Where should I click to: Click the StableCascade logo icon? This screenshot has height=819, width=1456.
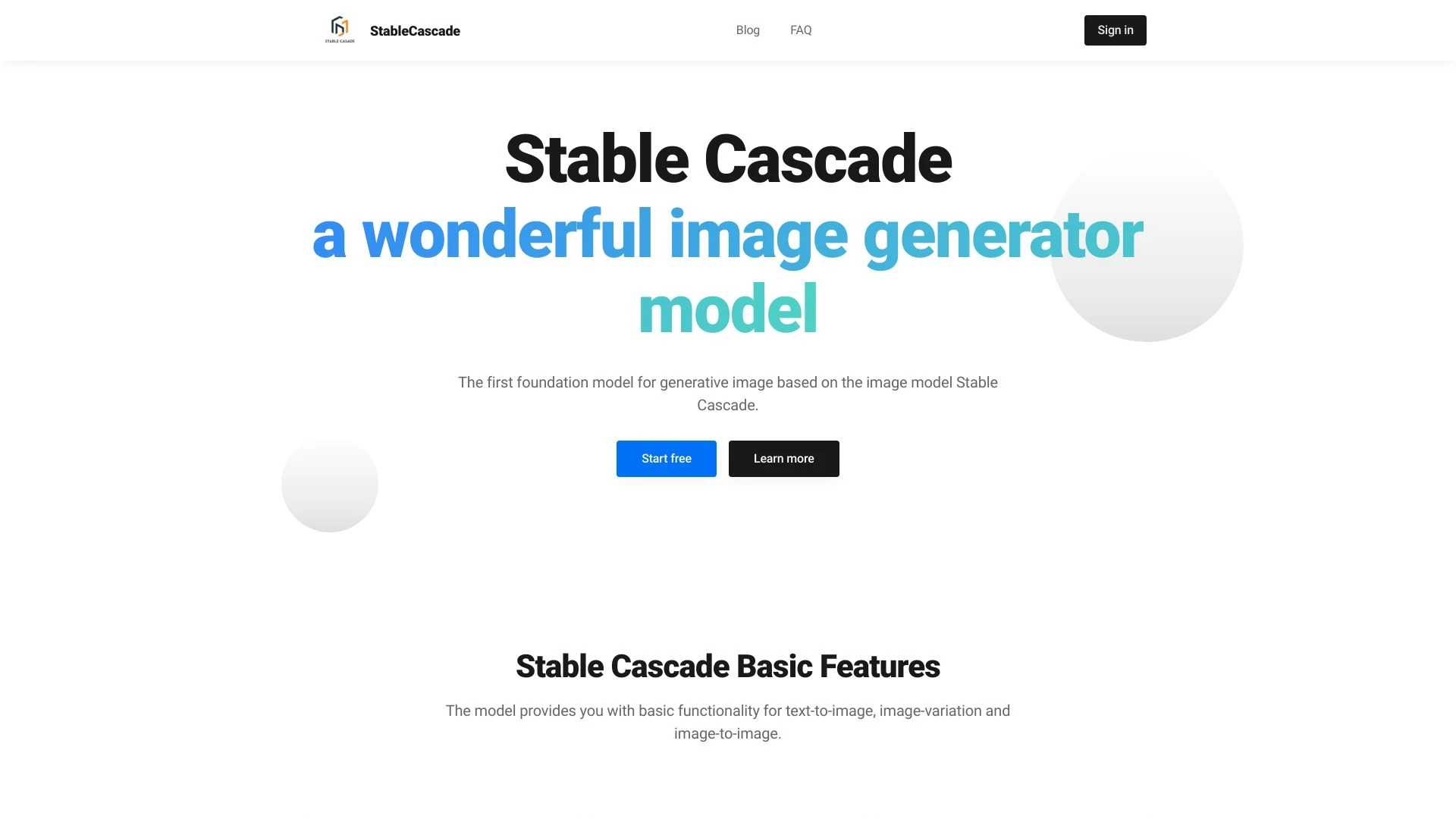[x=339, y=30]
